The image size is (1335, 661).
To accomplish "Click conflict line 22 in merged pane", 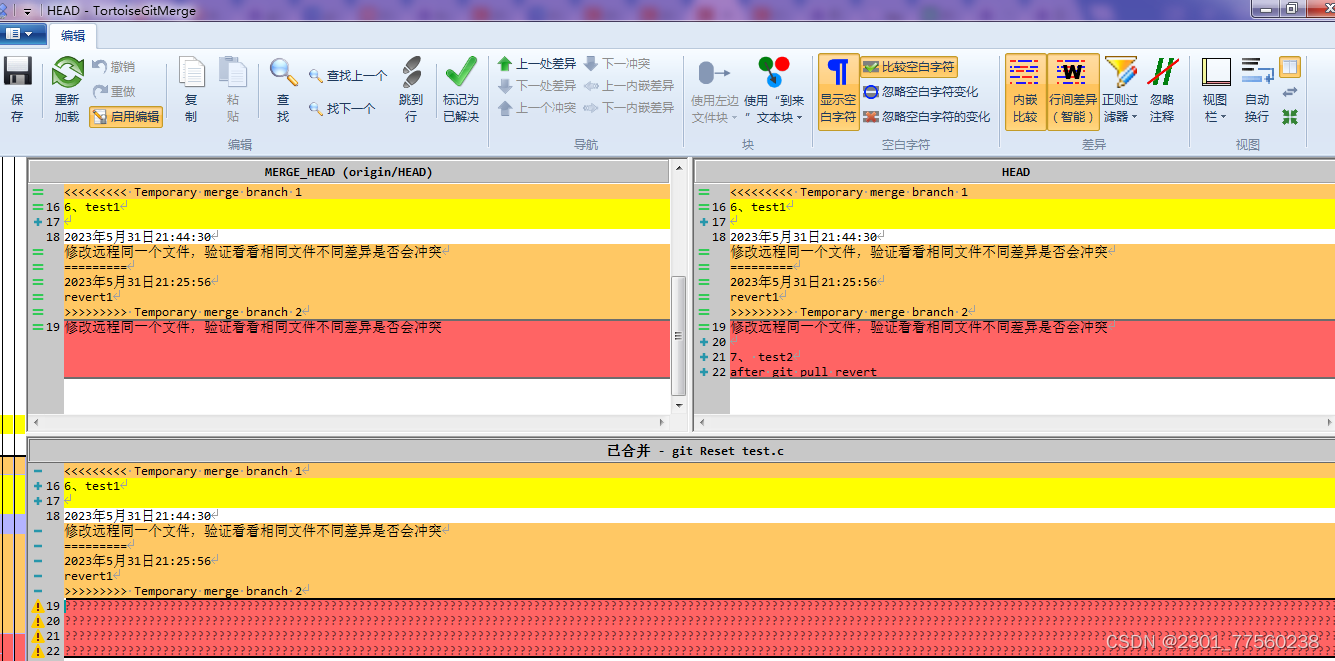I will [x=699, y=651].
